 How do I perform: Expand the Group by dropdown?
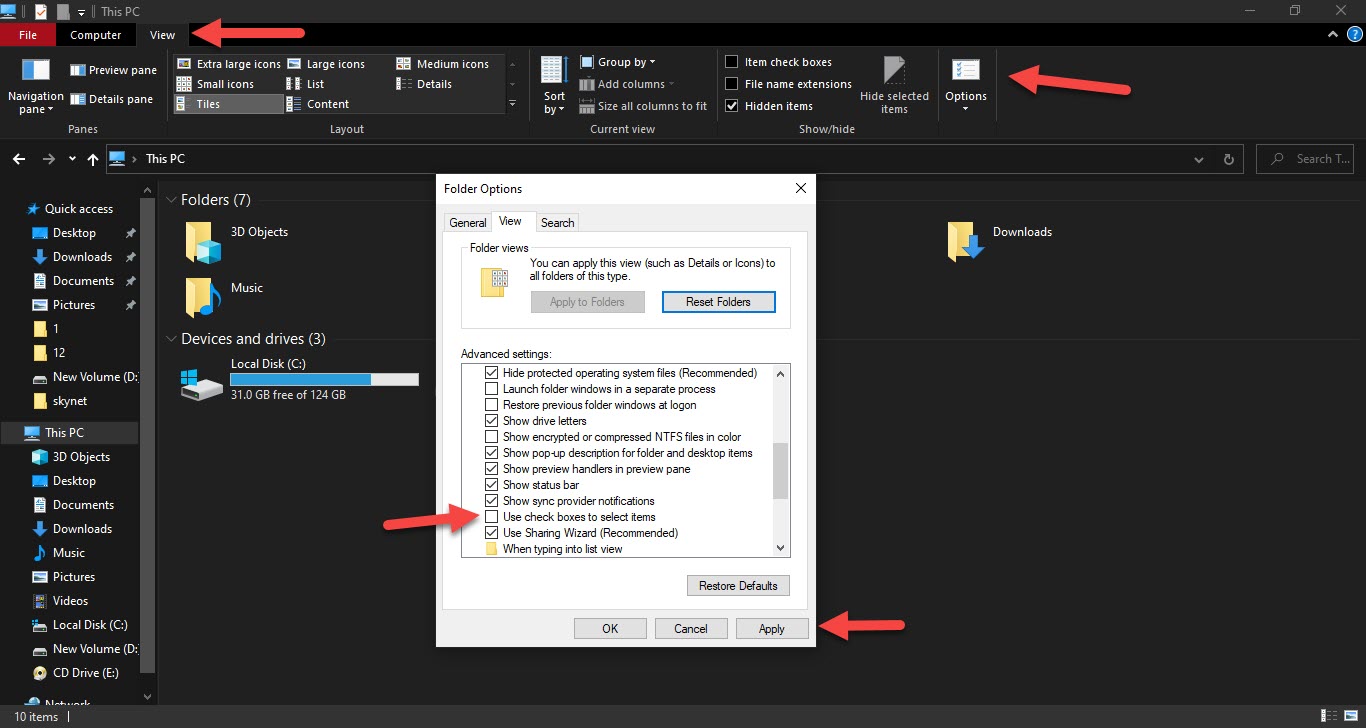pyautogui.click(x=626, y=62)
